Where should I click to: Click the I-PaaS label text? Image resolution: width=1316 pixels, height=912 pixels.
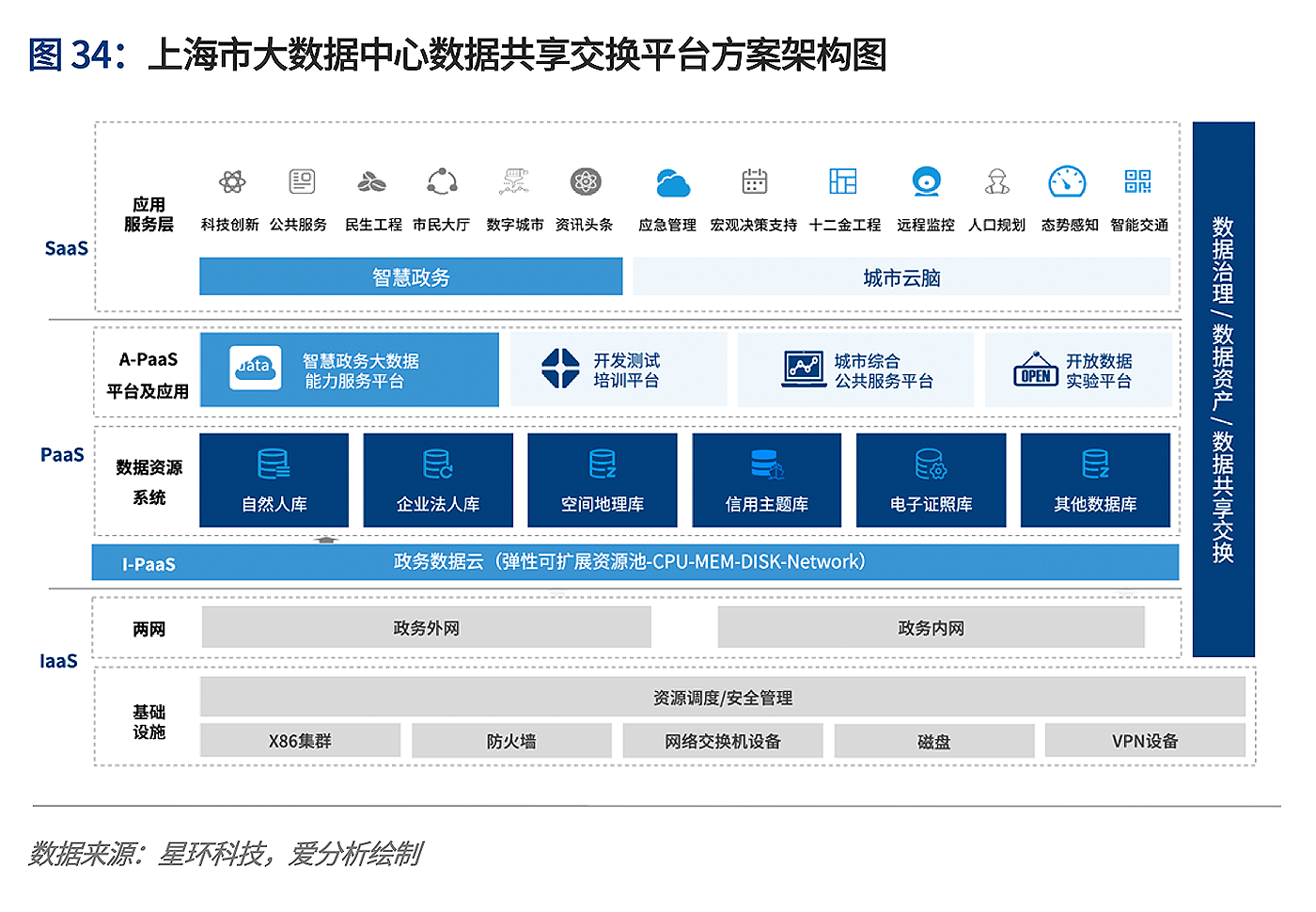(149, 564)
